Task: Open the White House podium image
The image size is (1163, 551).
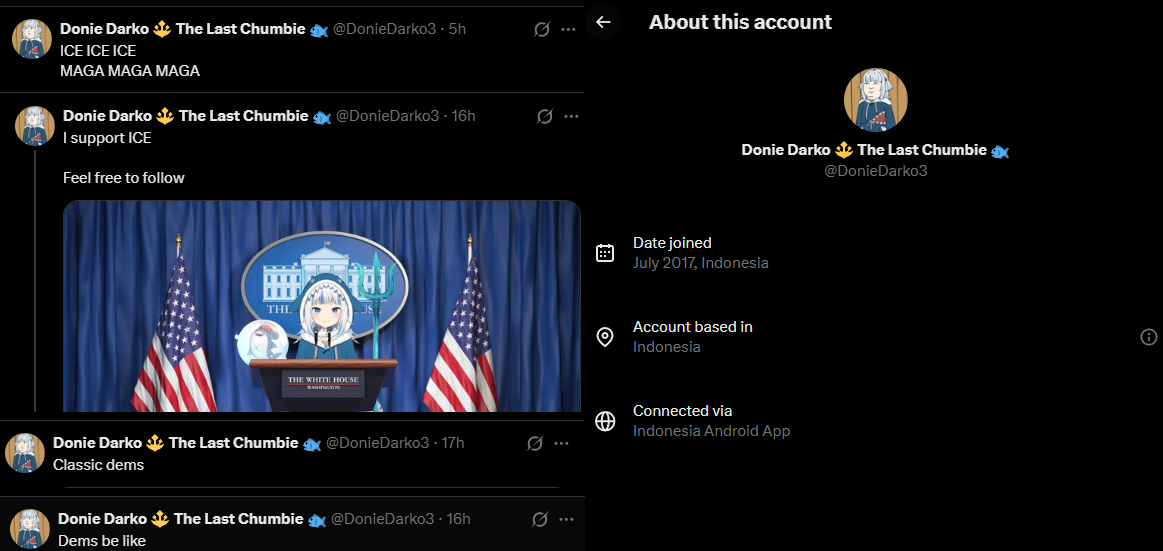Action: 321,306
